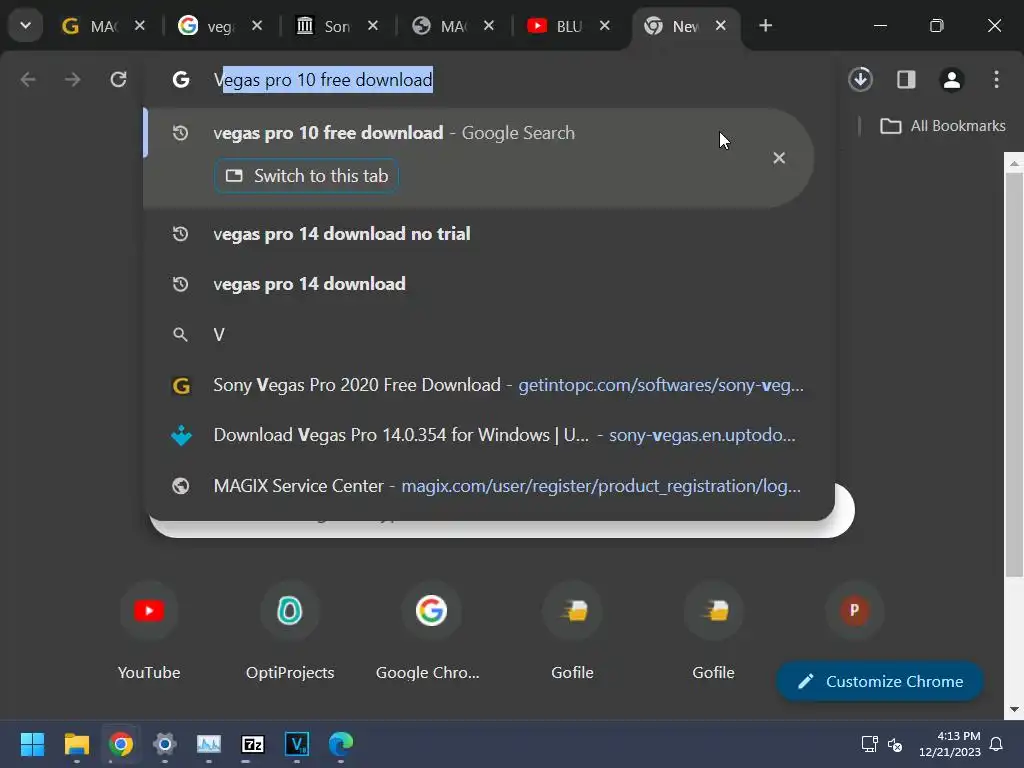Open 7-Zip from the taskbar

253,744
